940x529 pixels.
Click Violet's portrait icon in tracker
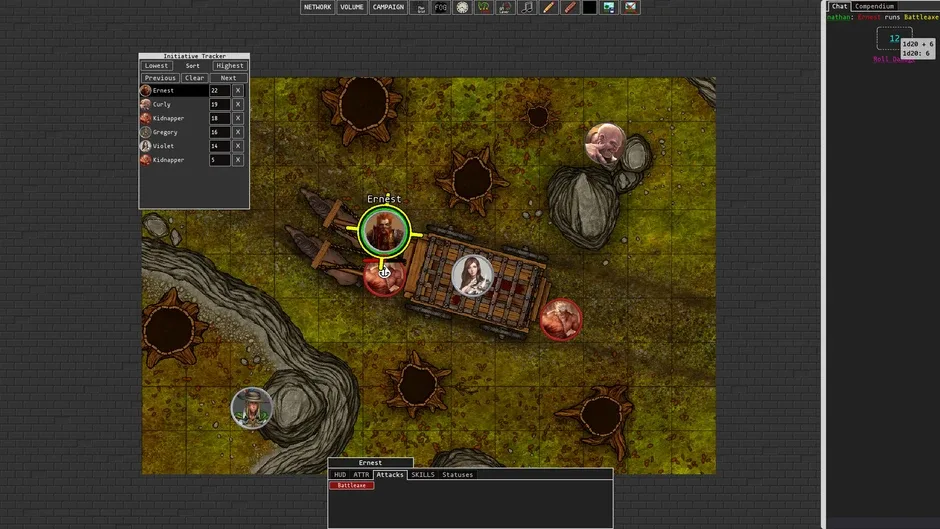tap(146, 146)
